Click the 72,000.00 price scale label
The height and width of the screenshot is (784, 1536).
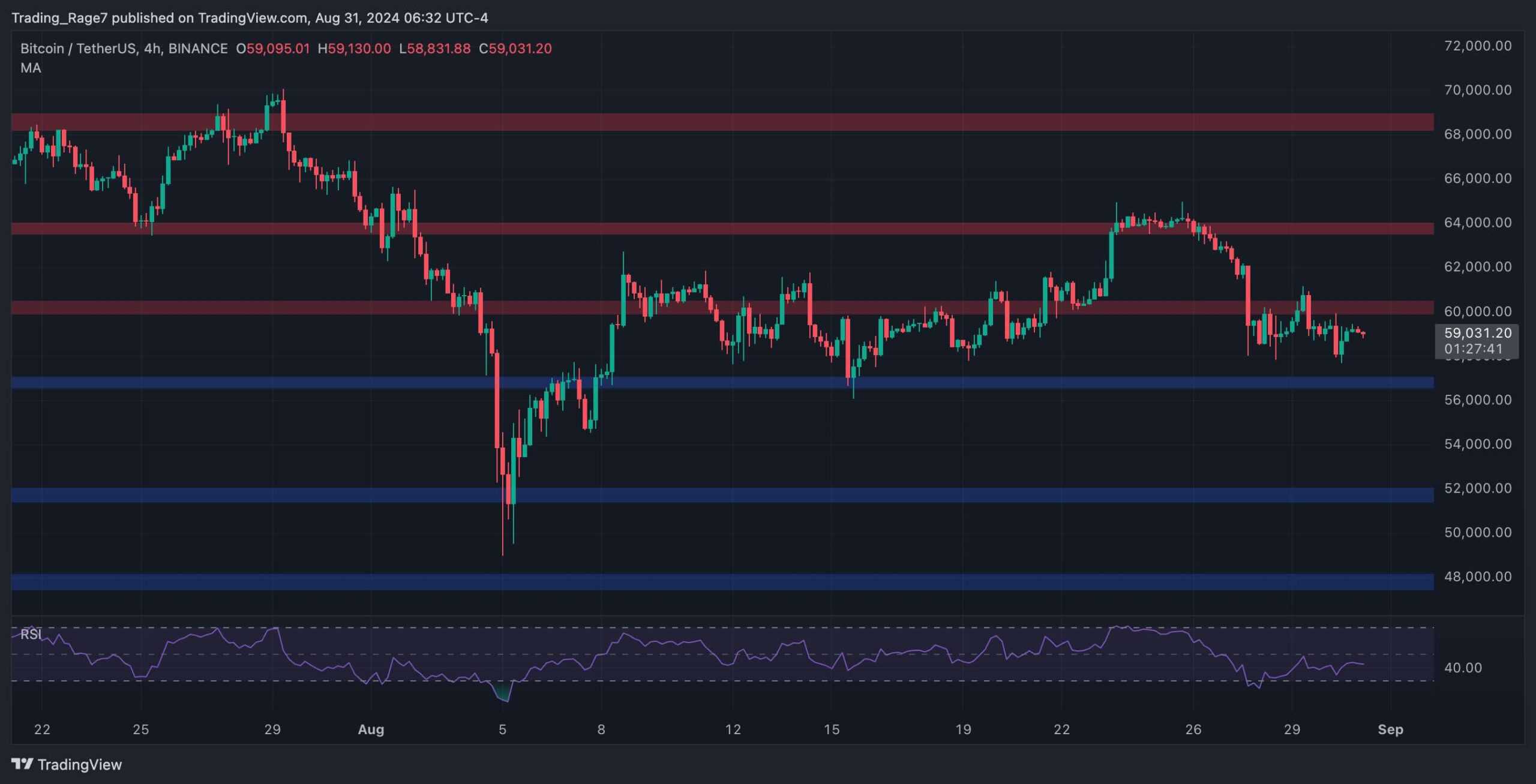coord(1477,46)
